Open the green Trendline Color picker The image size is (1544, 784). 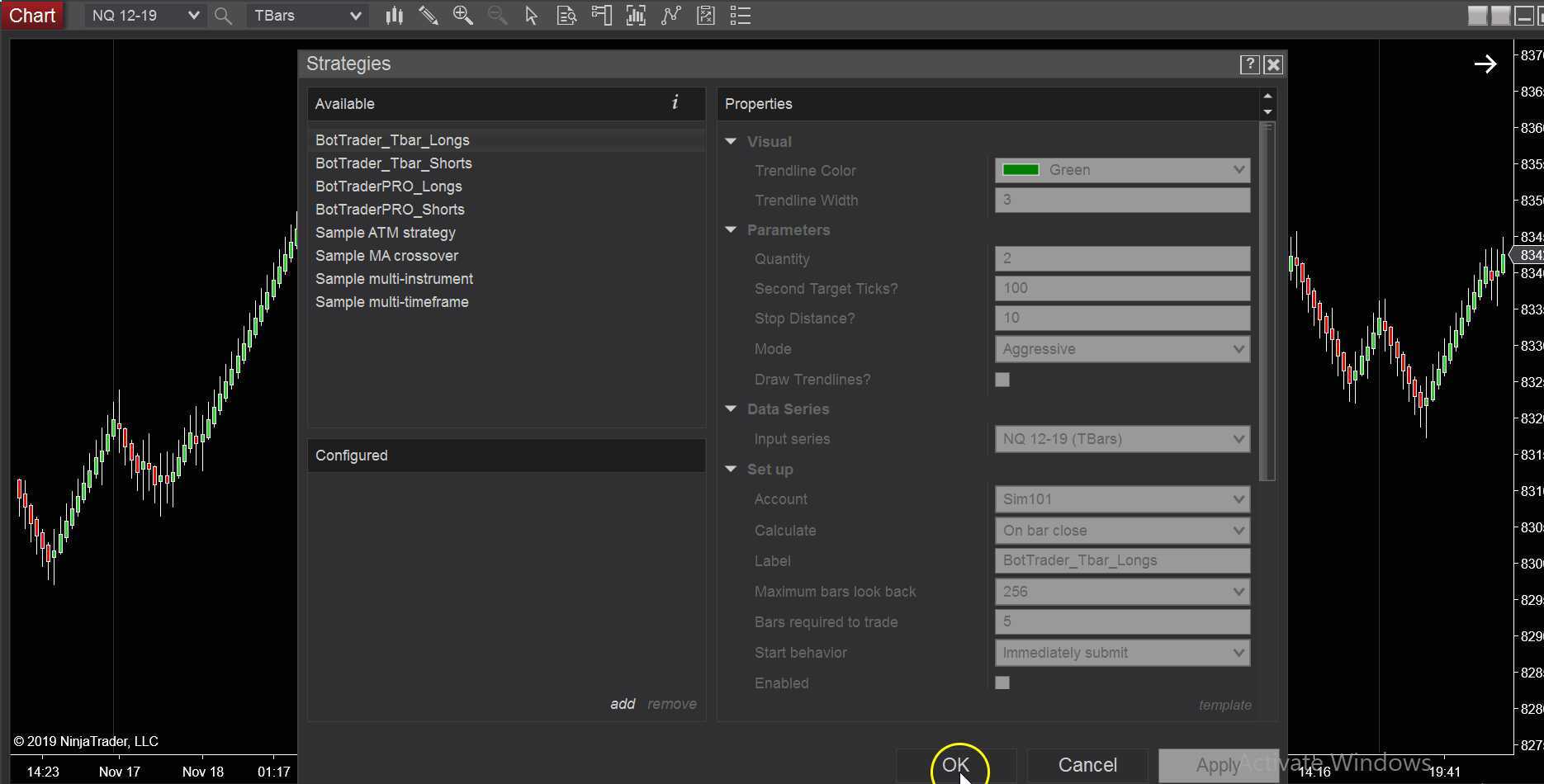pos(1121,170)
